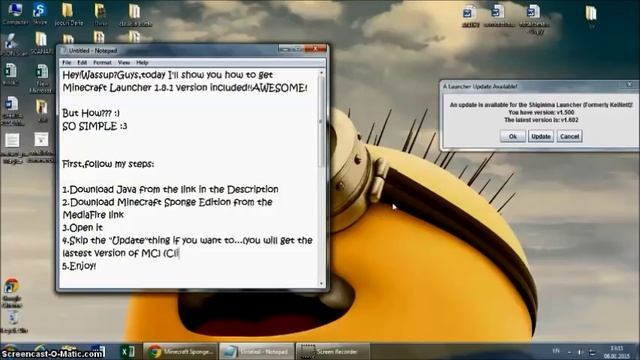Viewport: 640px width, 360px height.
Task: Click the line starting 'Hey!Wassup?Guys,today'
Action: pyautogui.click(x=168, y=75)
